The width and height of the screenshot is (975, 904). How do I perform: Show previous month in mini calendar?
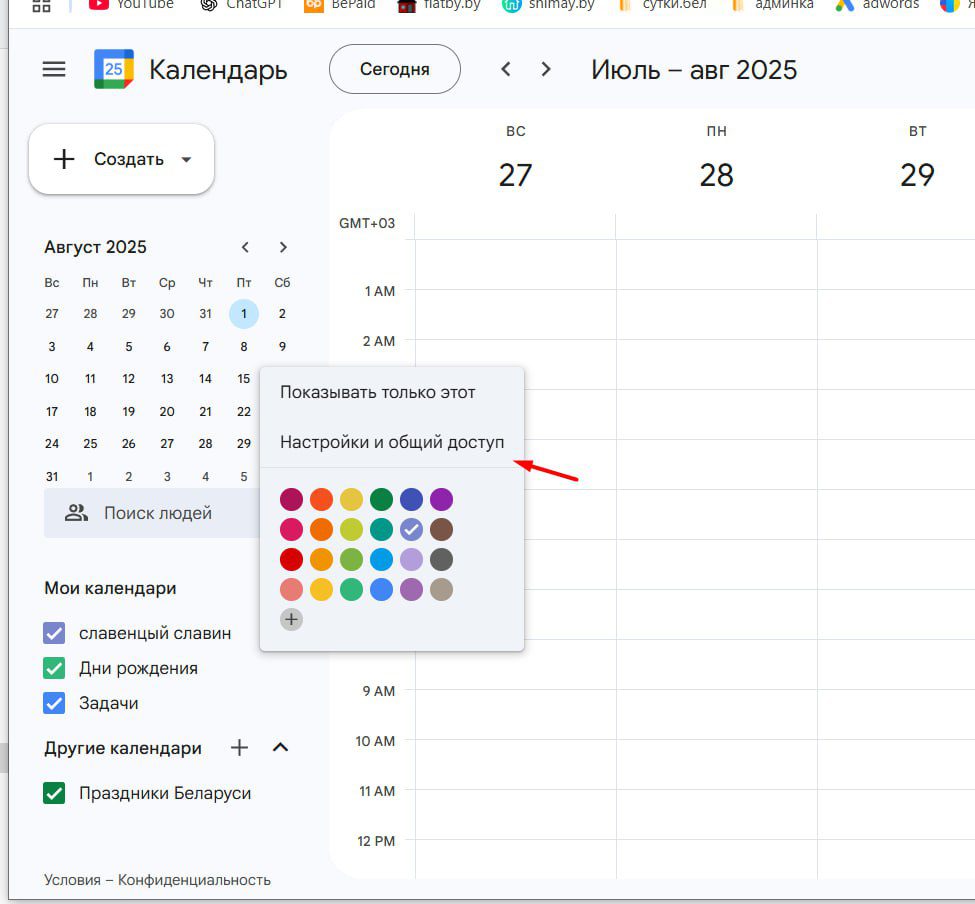[x=245, y=247]
